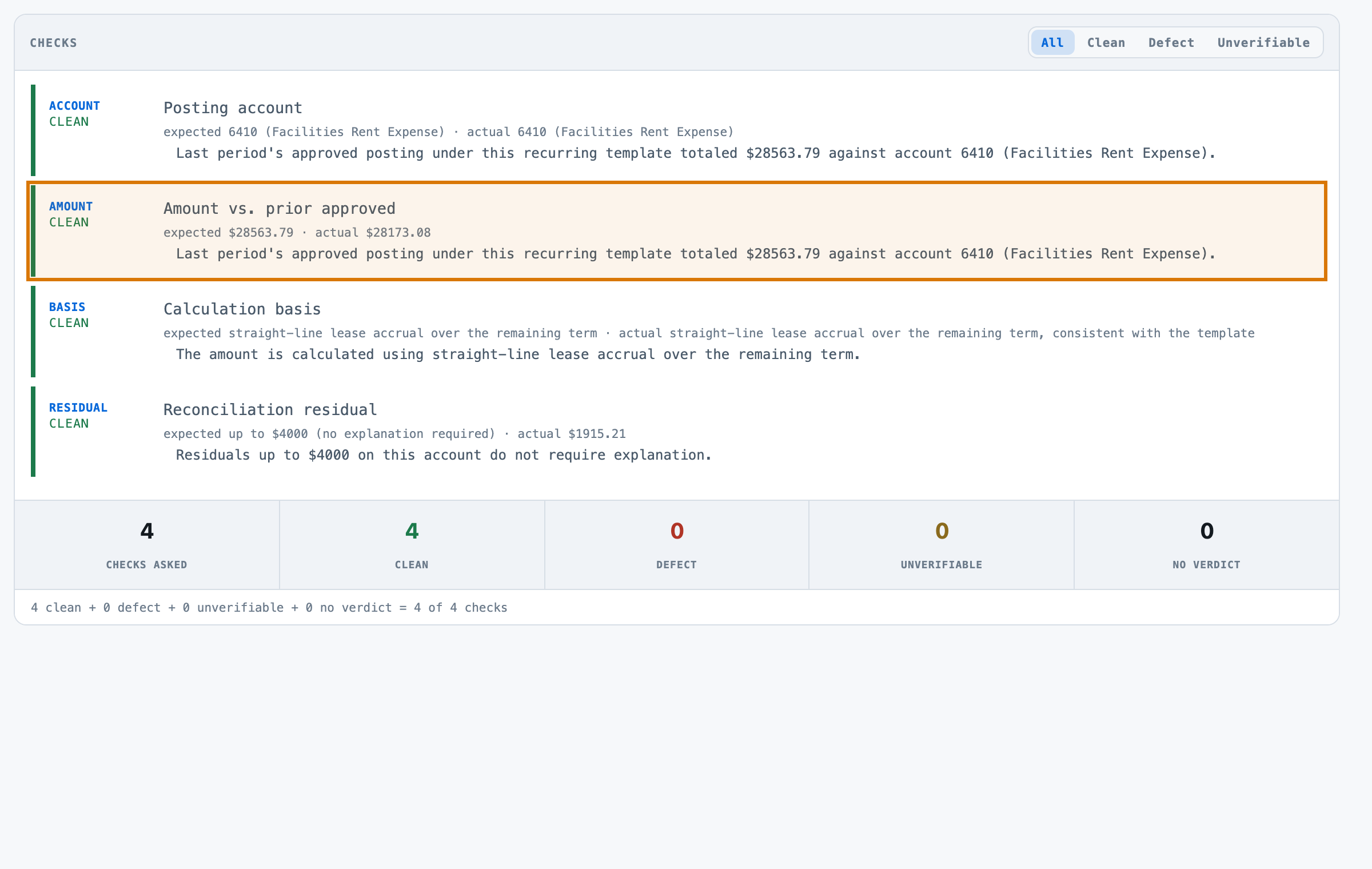This screenshot has width=1372, height=869.
Task: Click the Clean count summary tile
Action: pos(412,545)
